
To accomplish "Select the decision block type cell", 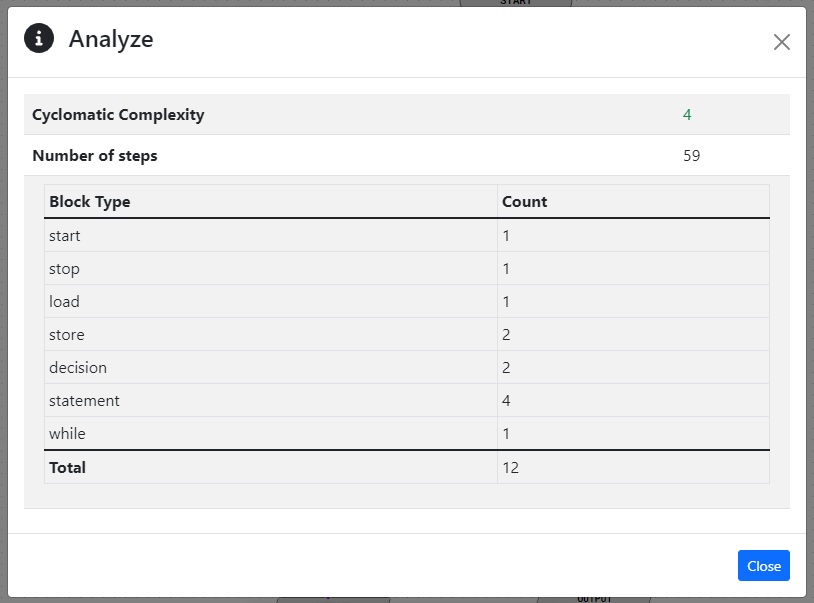I will (x=270, y=367).
